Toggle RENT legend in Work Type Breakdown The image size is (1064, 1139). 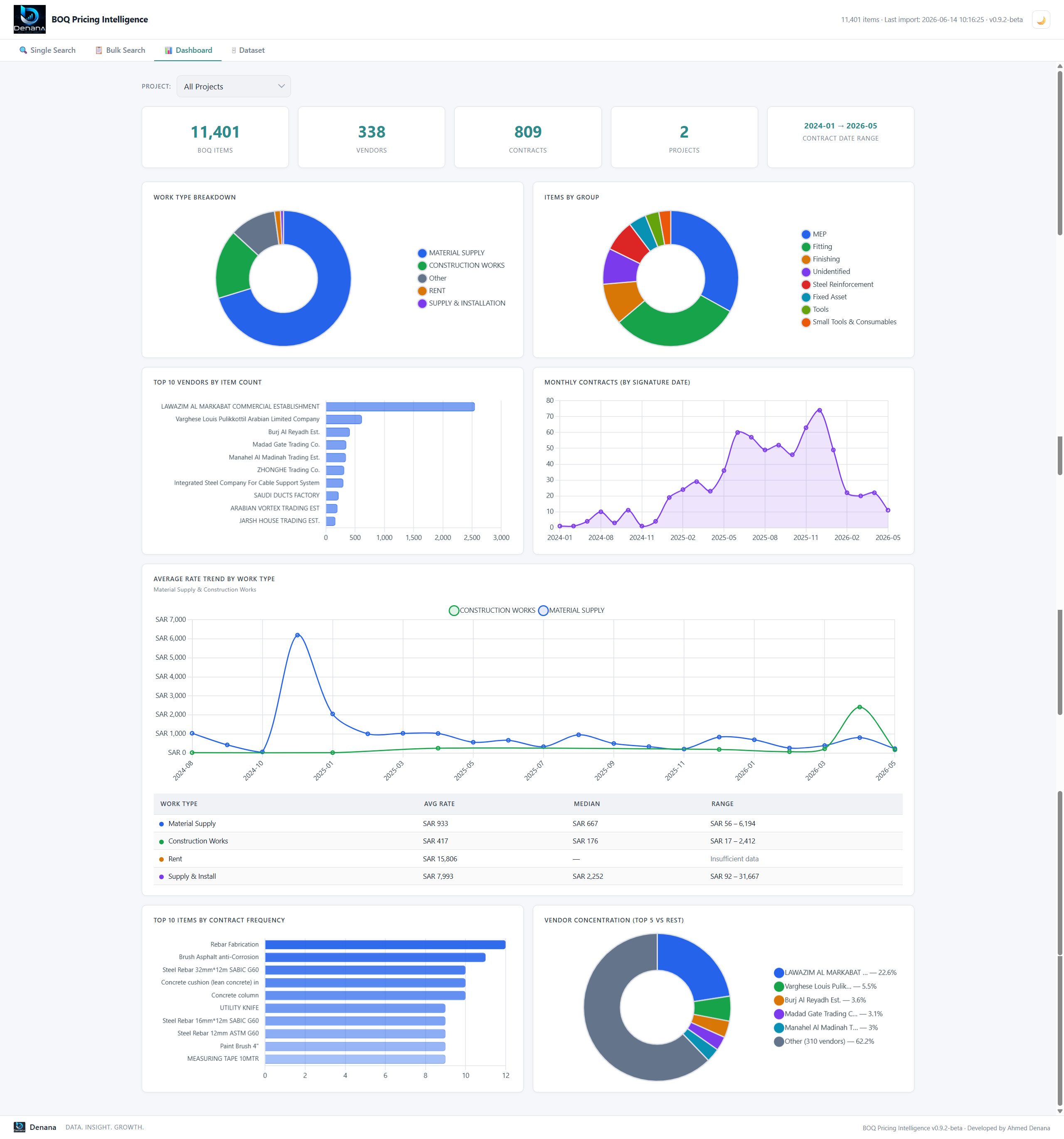(x=431, y=291)
